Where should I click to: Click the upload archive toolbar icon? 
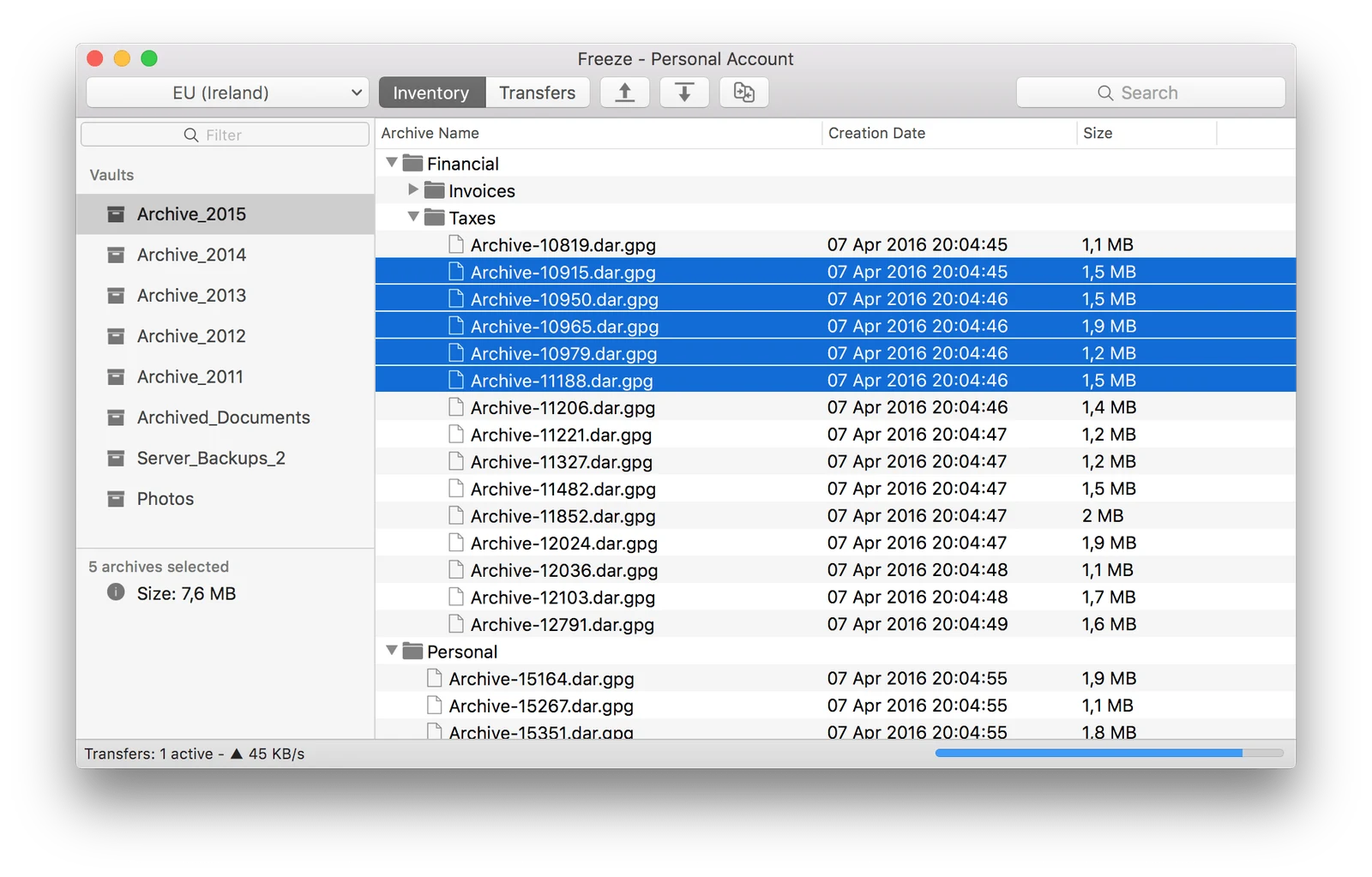pos(624,93)
